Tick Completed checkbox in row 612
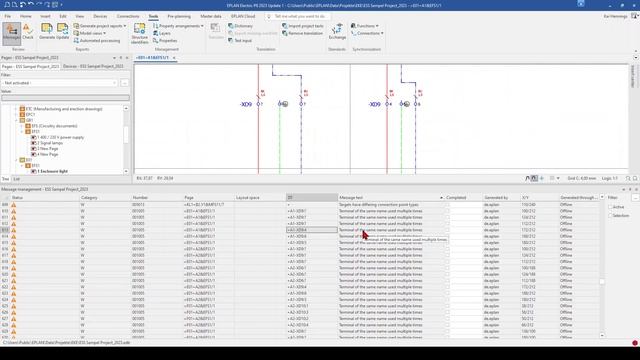The image size is (640, 360). [447, 224]
